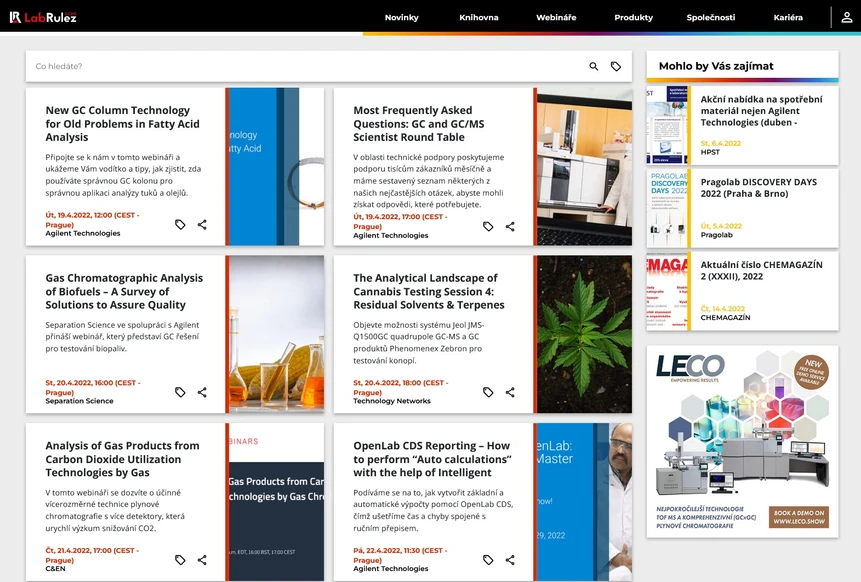Viewport: 861px width, 582px height.
Task: Open the user account icon
Action: pos(846,17)
